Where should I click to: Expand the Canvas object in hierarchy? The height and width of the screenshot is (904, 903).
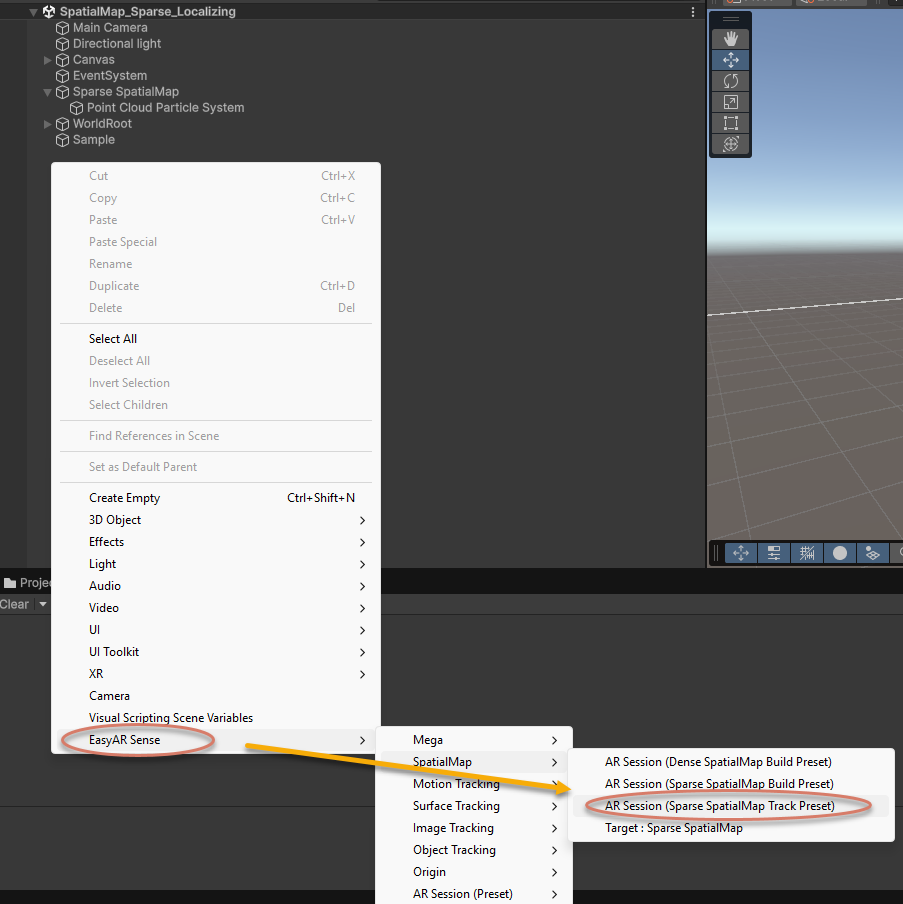tap(48, 60)
